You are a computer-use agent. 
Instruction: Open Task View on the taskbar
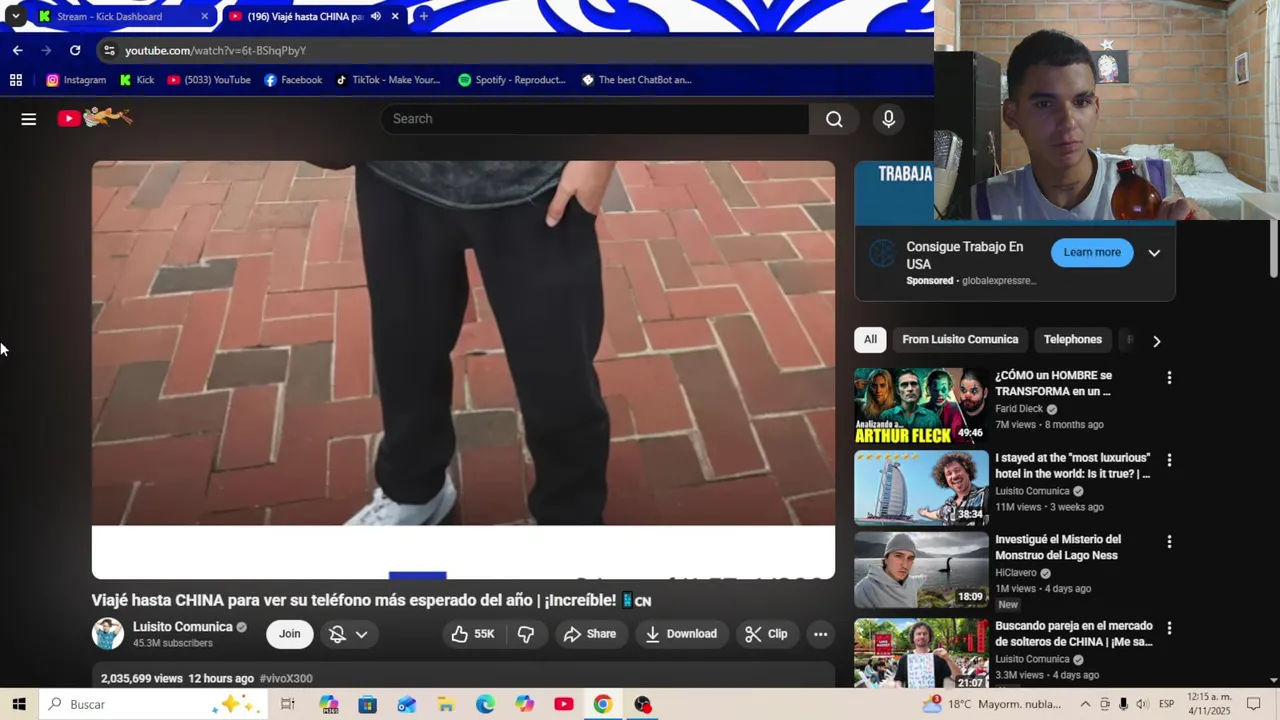(x=288, y=704)
